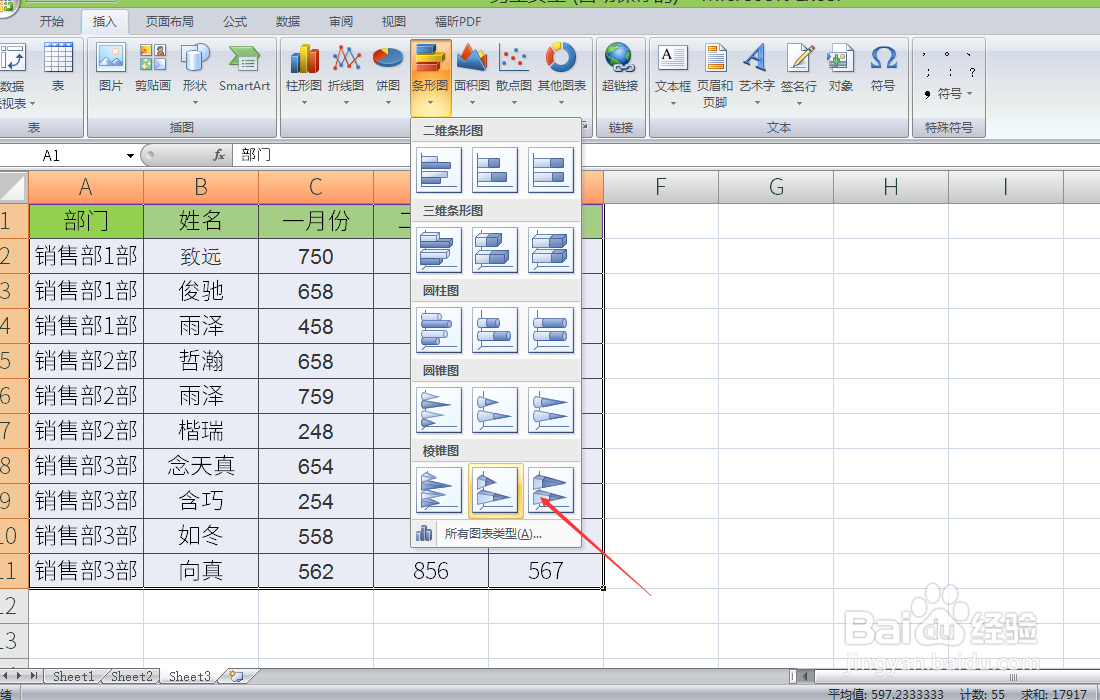Click the insert function fx button
The image size is (1100, 700).
click(x=219, y=155)
